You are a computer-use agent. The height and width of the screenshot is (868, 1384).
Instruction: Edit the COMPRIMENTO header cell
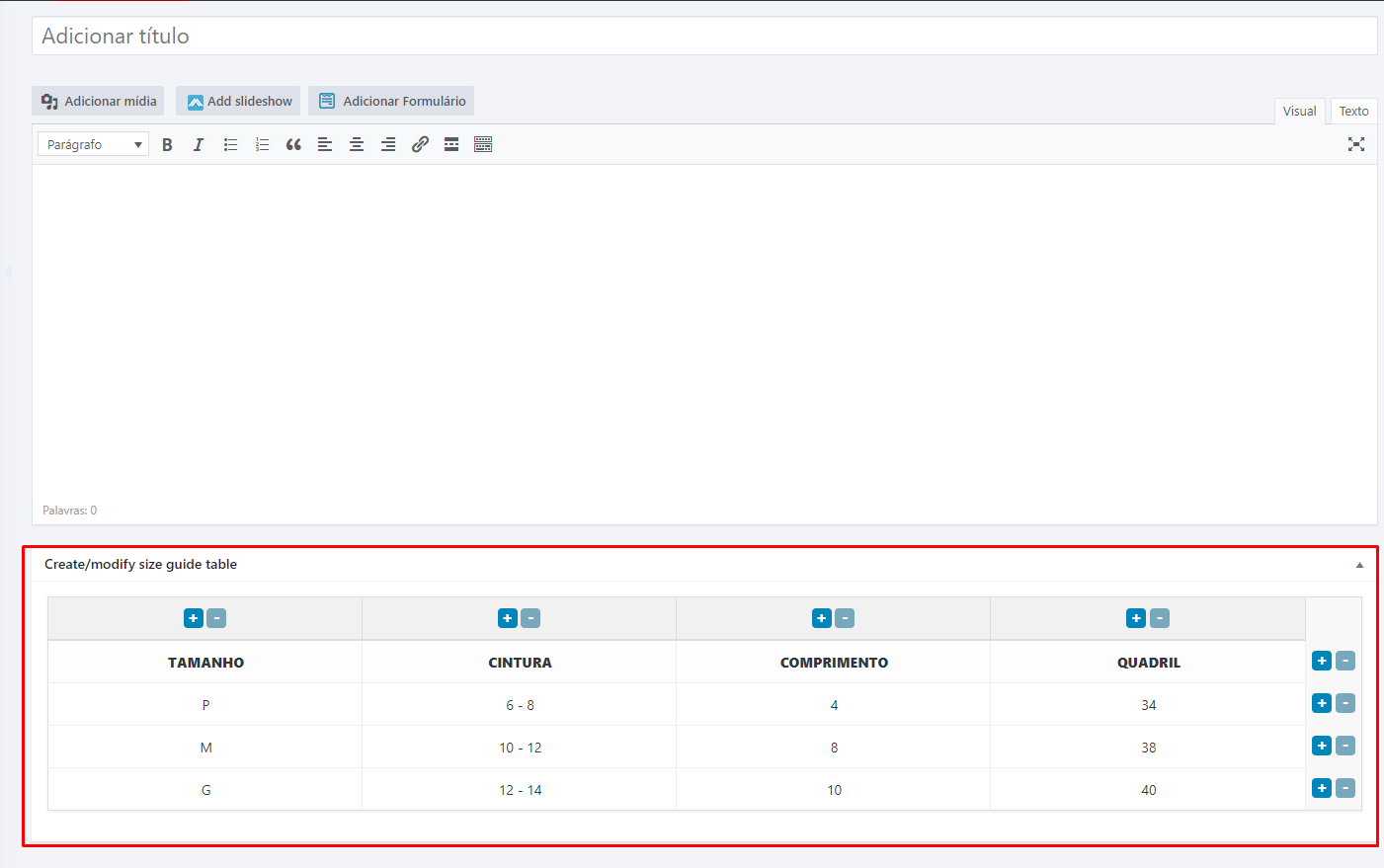point(834,663)
